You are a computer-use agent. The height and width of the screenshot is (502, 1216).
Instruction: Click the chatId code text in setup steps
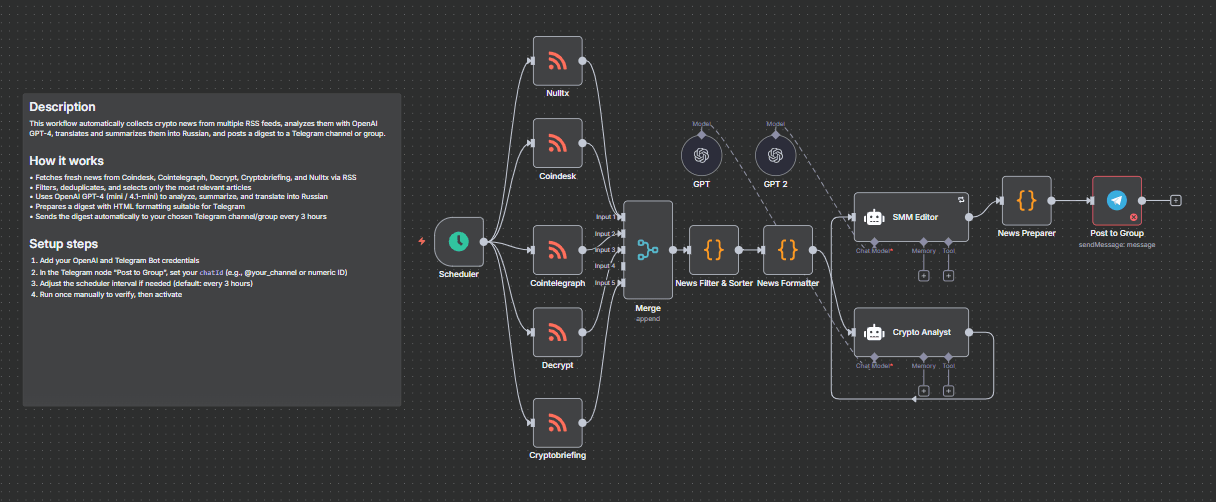[x=212, y=272]
